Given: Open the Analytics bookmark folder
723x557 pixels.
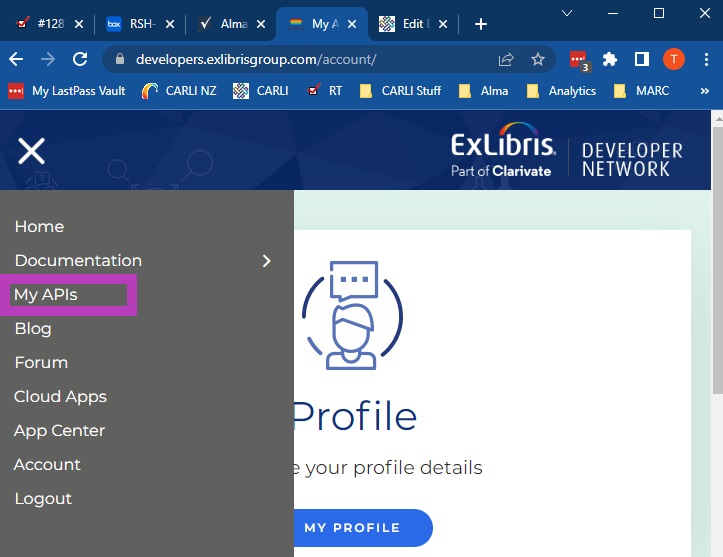Looking at the screenshot, I should 561,91.
